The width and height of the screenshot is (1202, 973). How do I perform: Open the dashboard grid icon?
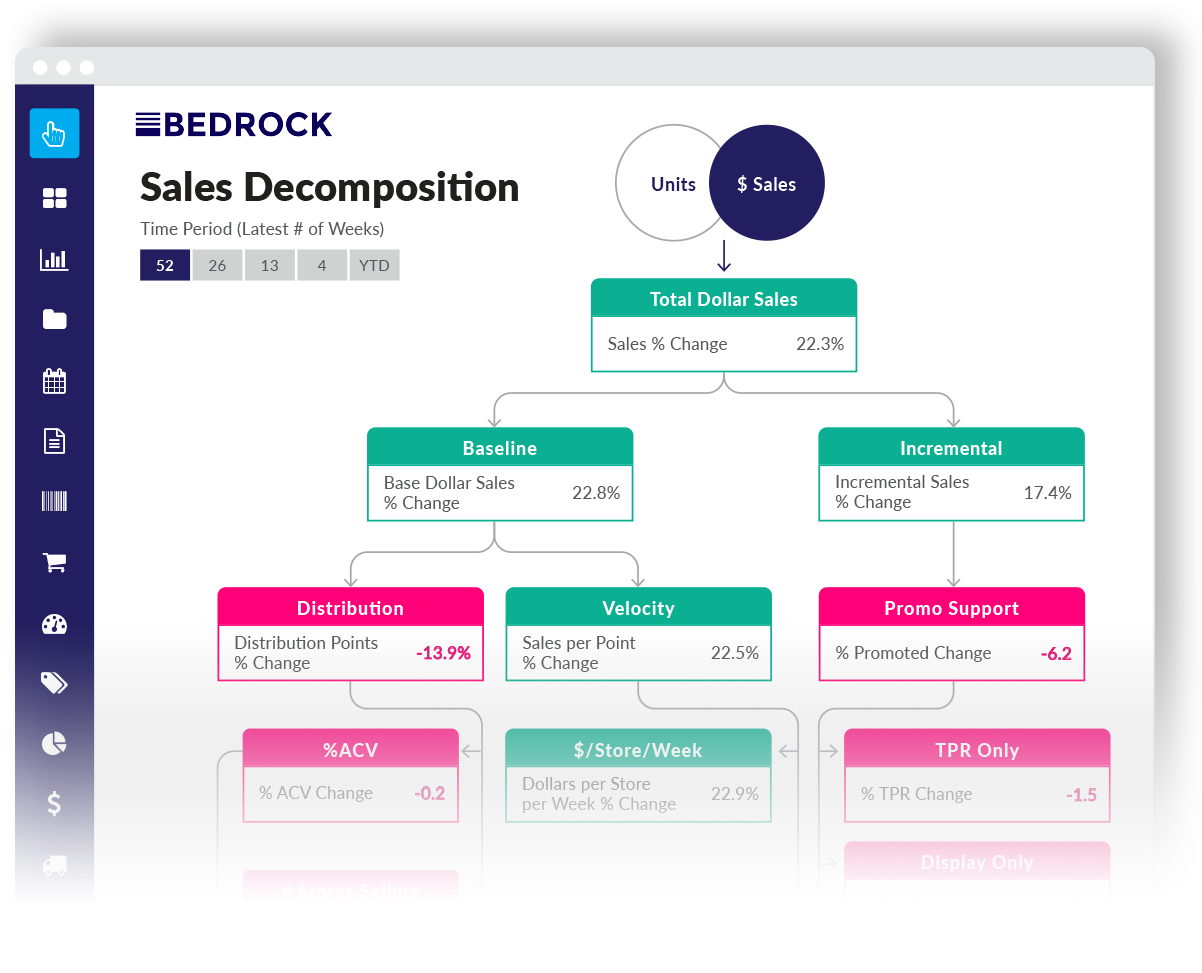(54, 198)
